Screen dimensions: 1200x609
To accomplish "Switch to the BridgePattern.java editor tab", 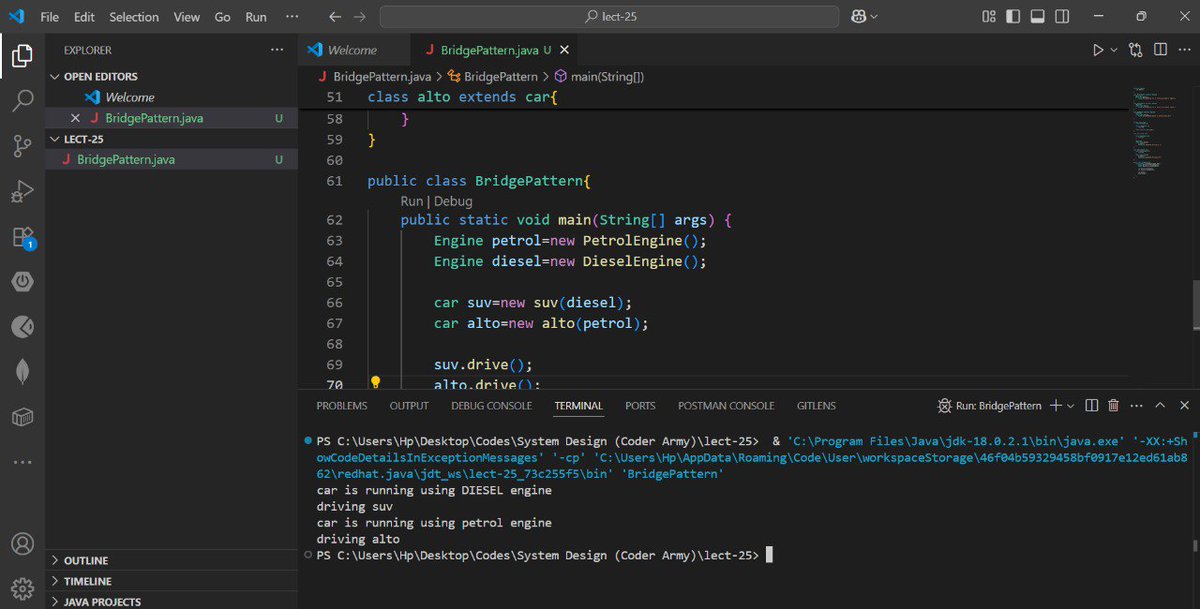I will [x=495, y=50].
